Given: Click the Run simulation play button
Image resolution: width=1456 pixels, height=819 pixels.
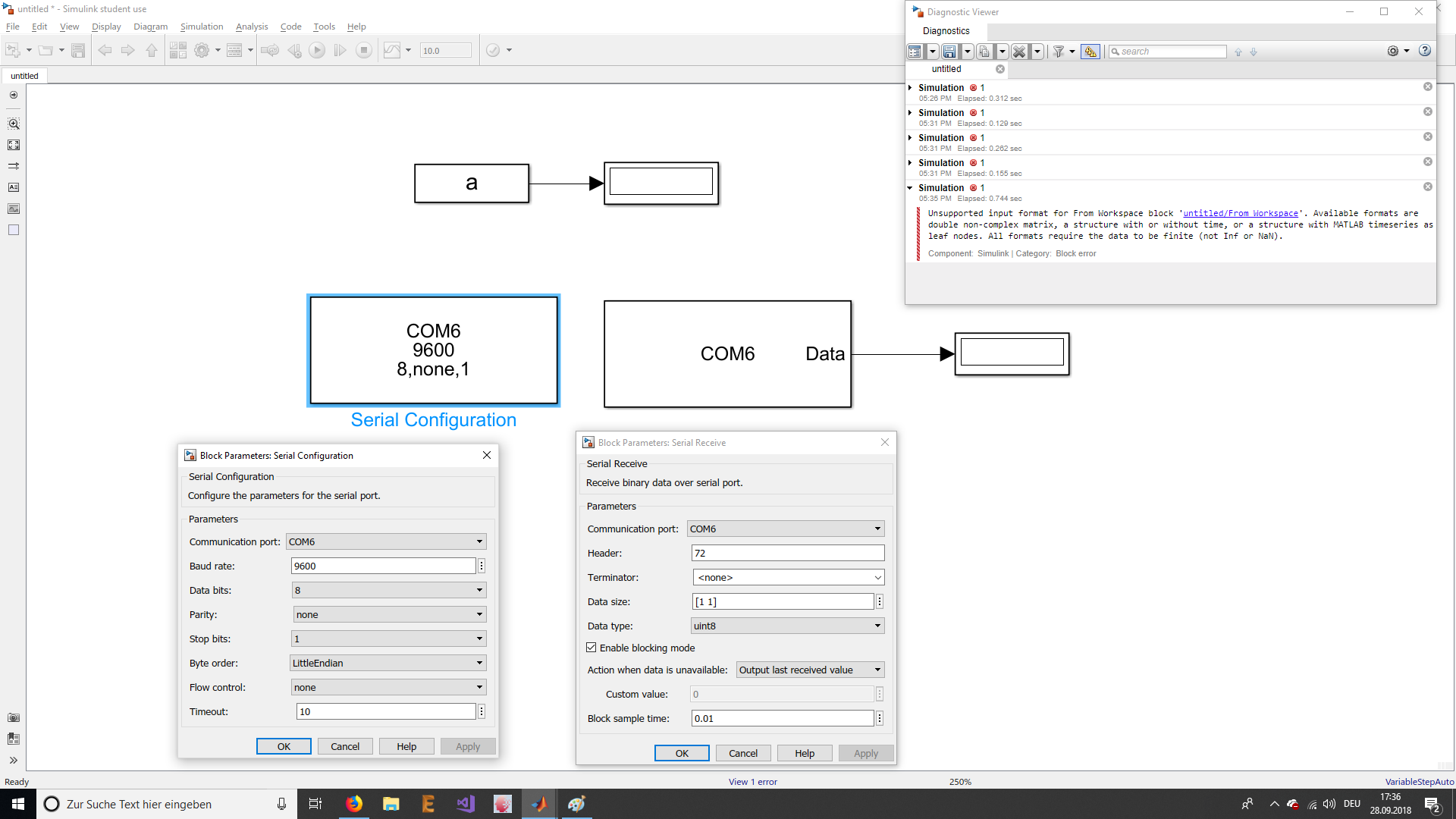Looking at the screenshot, I should [317, 50].
